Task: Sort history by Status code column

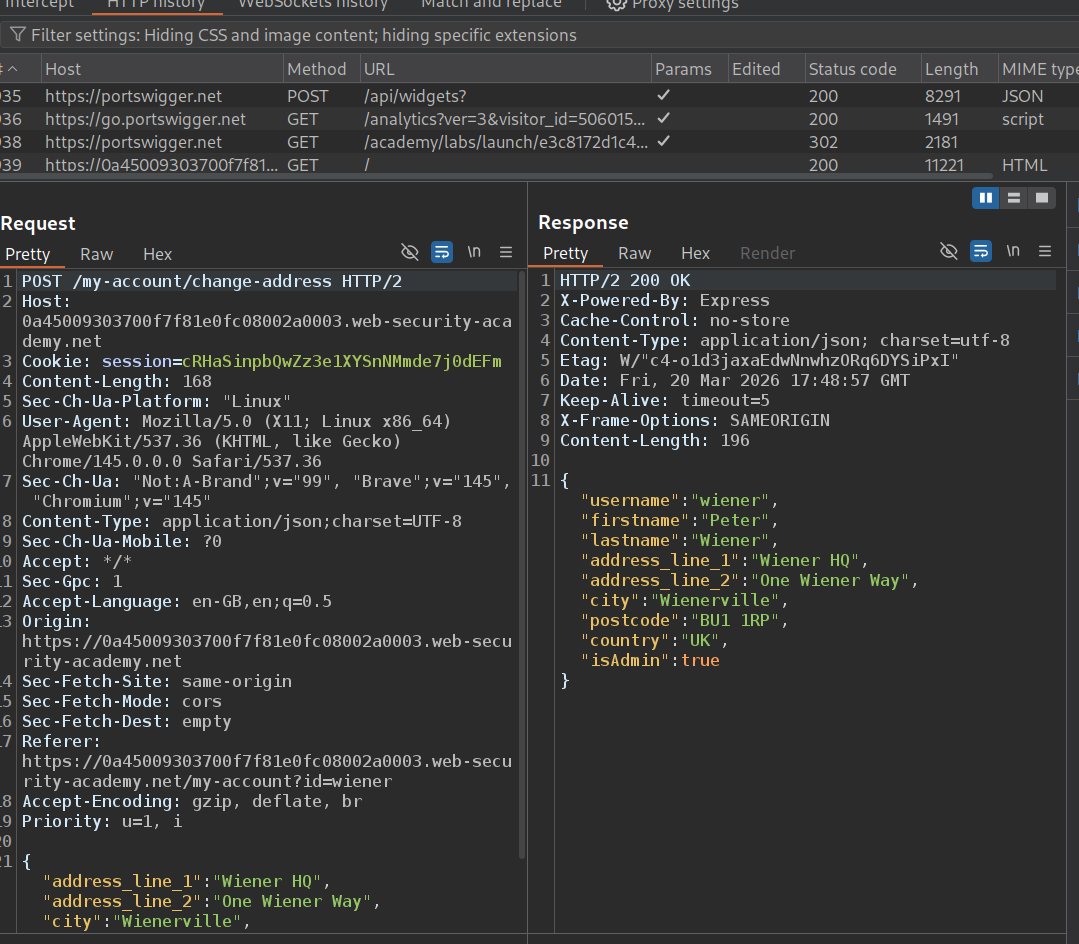Action: (x=852, y=69)
